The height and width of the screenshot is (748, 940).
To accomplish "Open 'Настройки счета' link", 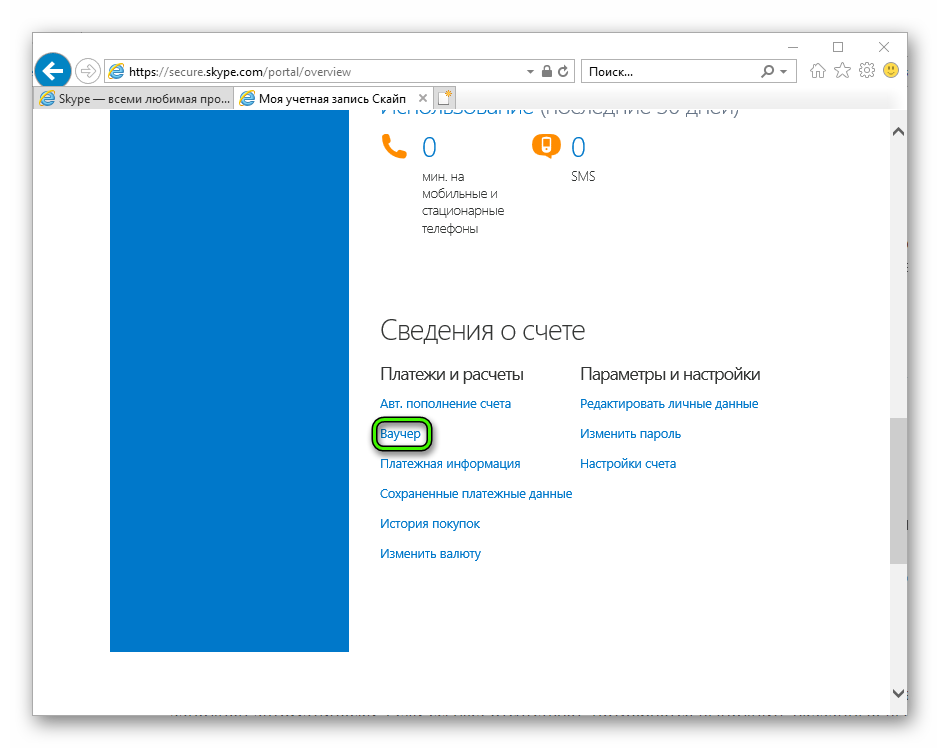I will click(628, 464).
